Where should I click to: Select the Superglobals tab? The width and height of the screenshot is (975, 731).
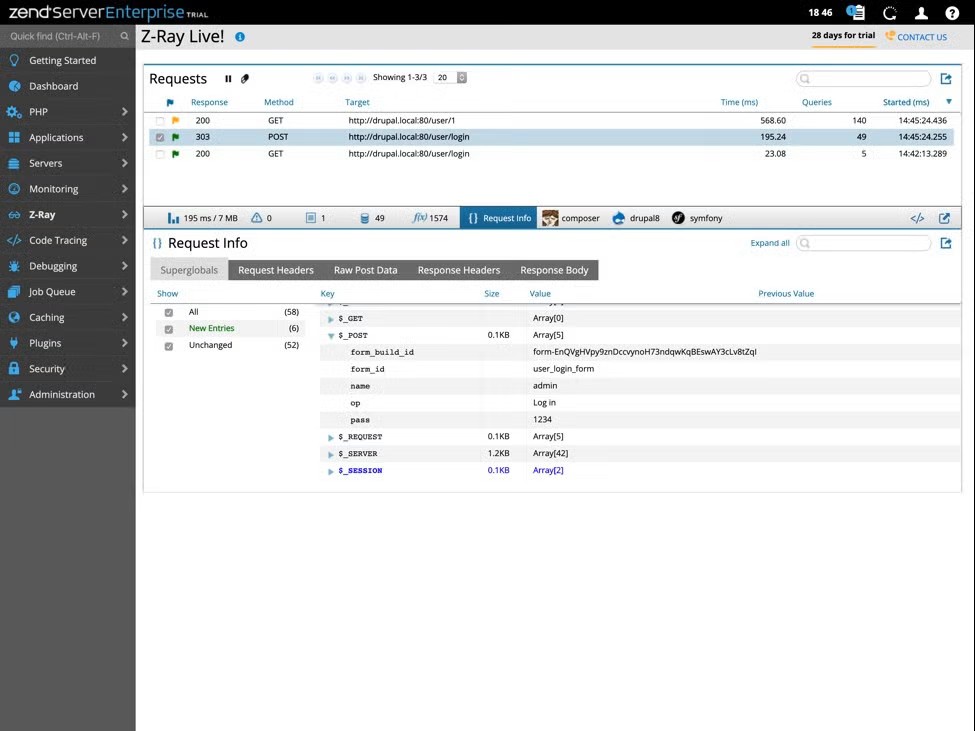[x=189, y=270]
